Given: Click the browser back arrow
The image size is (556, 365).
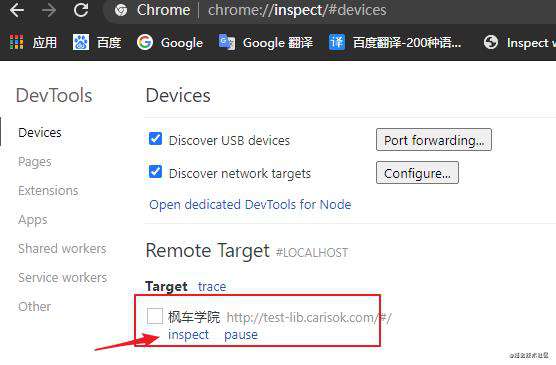Looking at the screenshot, I should 17,10.
